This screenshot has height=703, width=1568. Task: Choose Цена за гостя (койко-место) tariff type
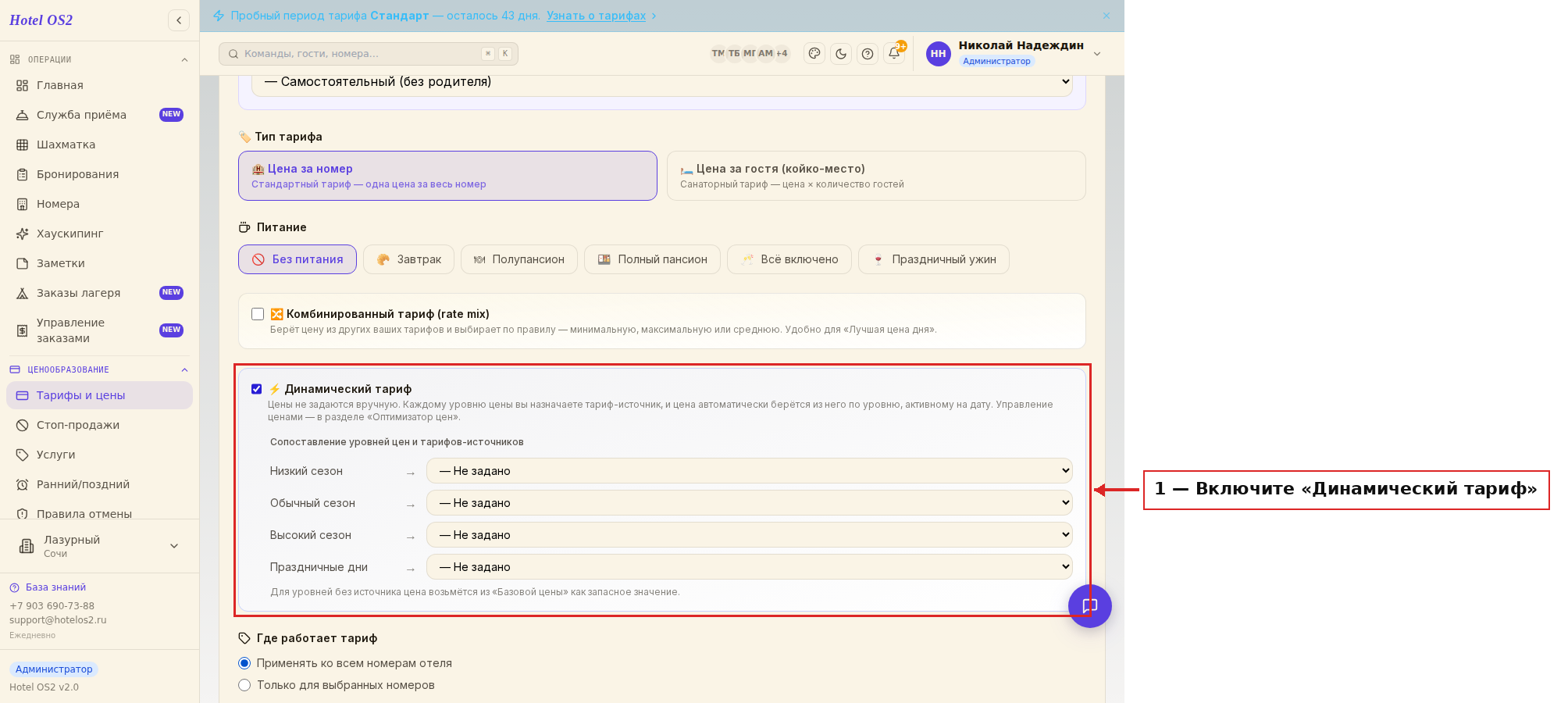[876, 176]
